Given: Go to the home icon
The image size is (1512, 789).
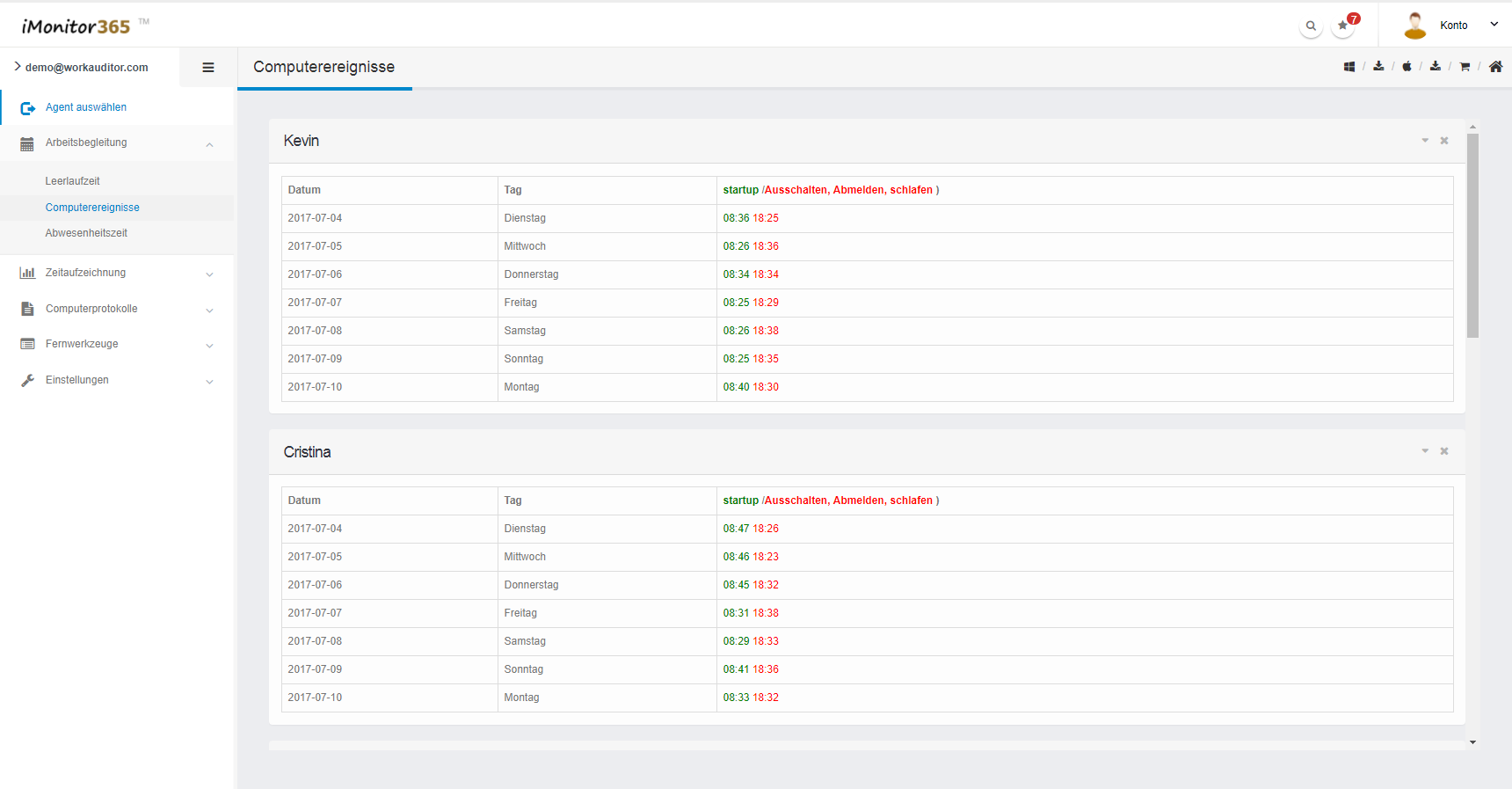Looking at the screenshot, I should tap(1495, 67).
